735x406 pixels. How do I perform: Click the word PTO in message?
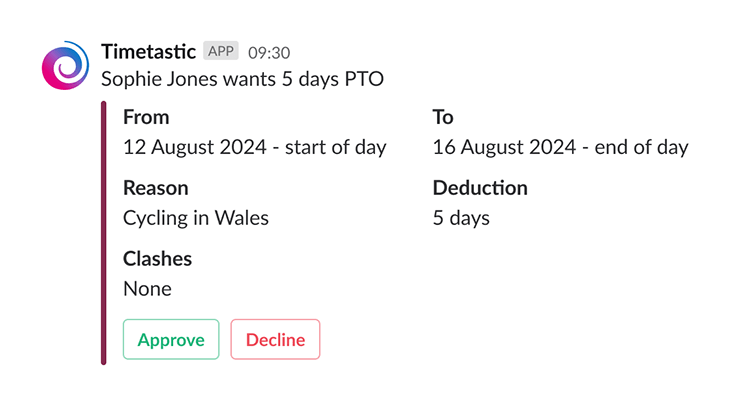364,78
